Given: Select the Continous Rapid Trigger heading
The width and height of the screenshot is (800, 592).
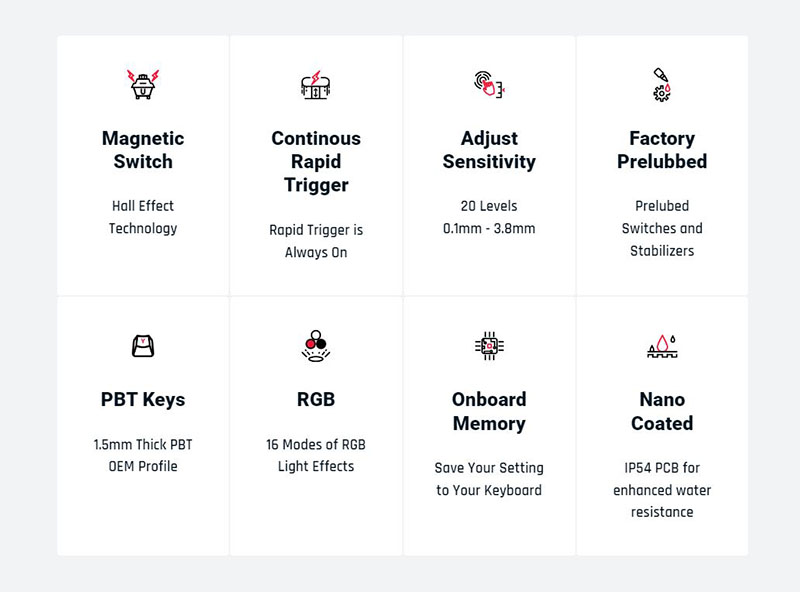Looking at the screenshot, I should [316, 161].
